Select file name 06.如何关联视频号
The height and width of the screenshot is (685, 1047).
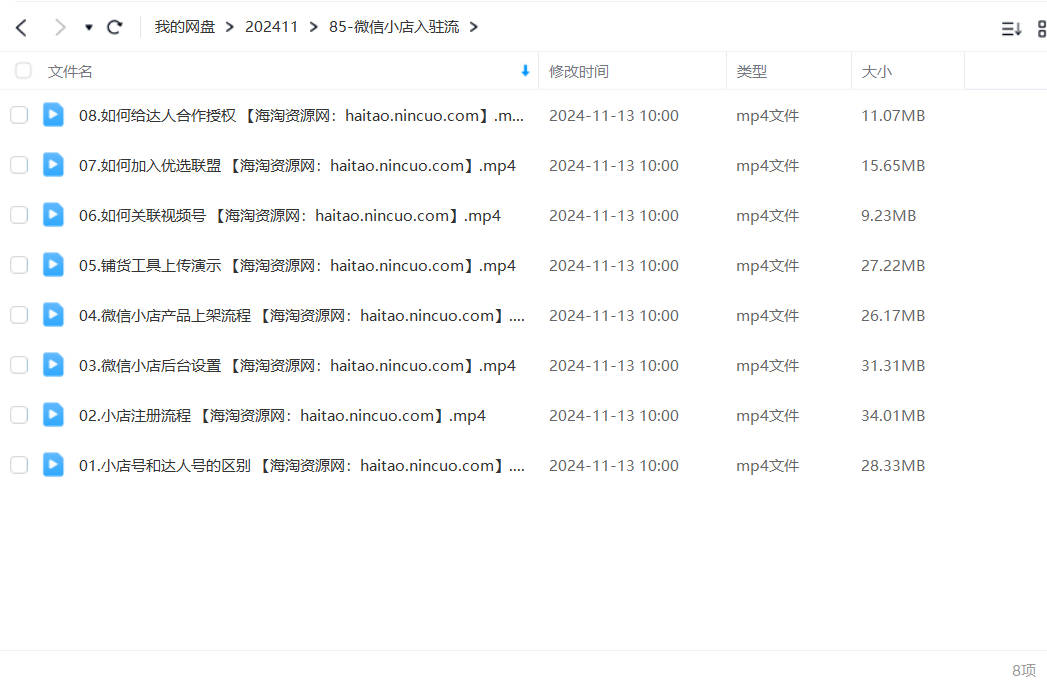tap(290, 216)
